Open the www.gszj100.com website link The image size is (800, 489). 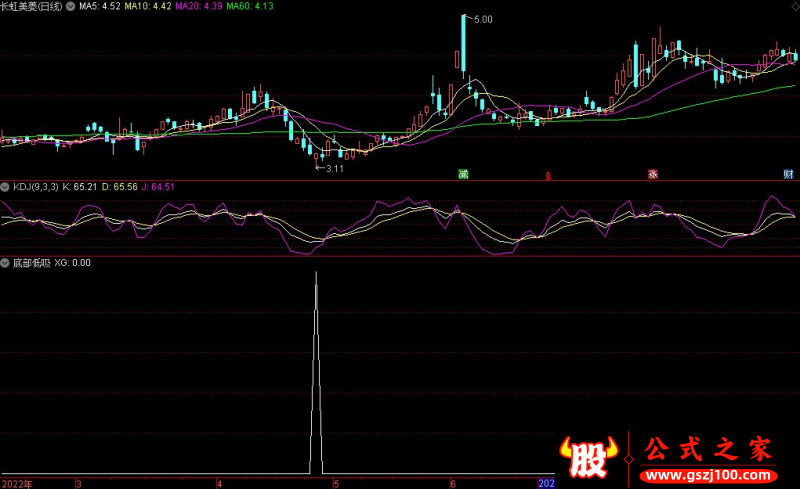[x=708, y=476]
